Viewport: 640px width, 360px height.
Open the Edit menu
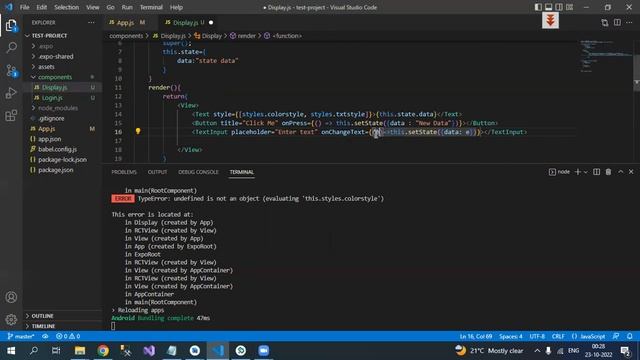click(42, 7)
